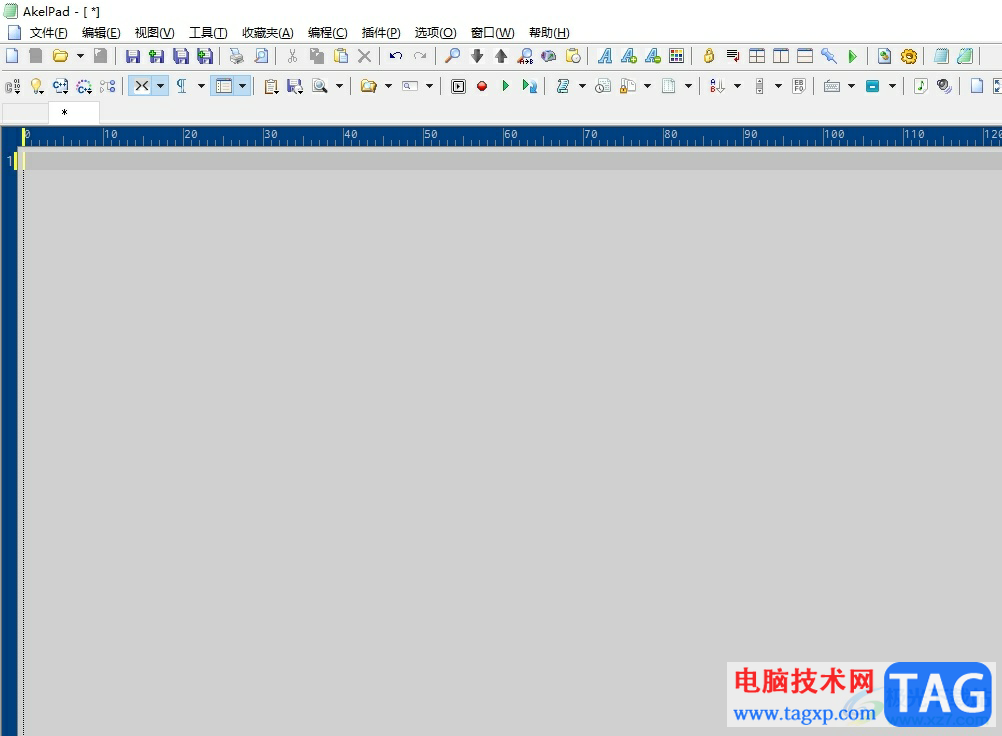Expand dropdown next to the scroll script icon
Screen dimensions: 1002x736
pyautogui.click(x=582, y=86)
